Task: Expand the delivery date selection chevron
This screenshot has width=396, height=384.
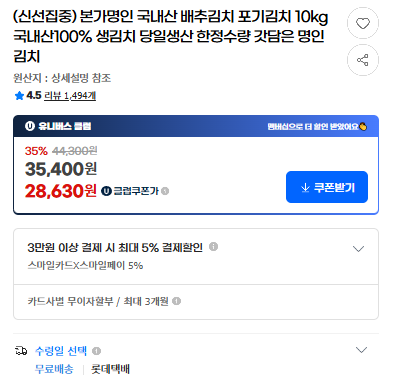Action: click(361, 350)
